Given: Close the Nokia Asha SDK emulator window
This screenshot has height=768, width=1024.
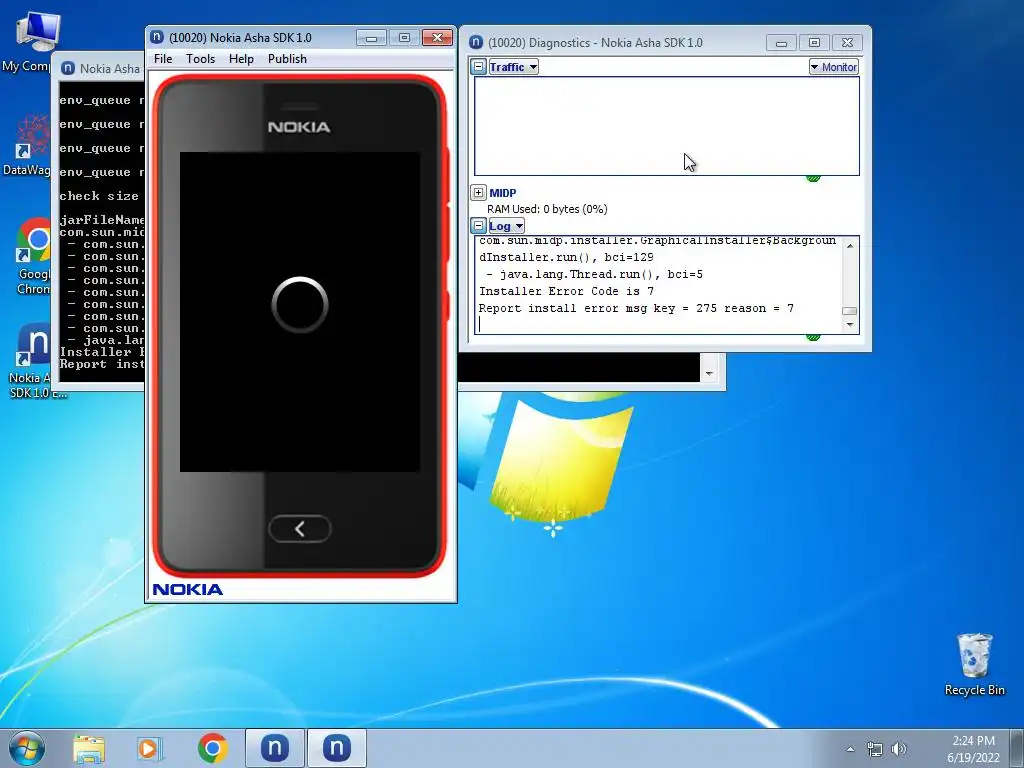Looking at the screenshot, I should (438, 38).
